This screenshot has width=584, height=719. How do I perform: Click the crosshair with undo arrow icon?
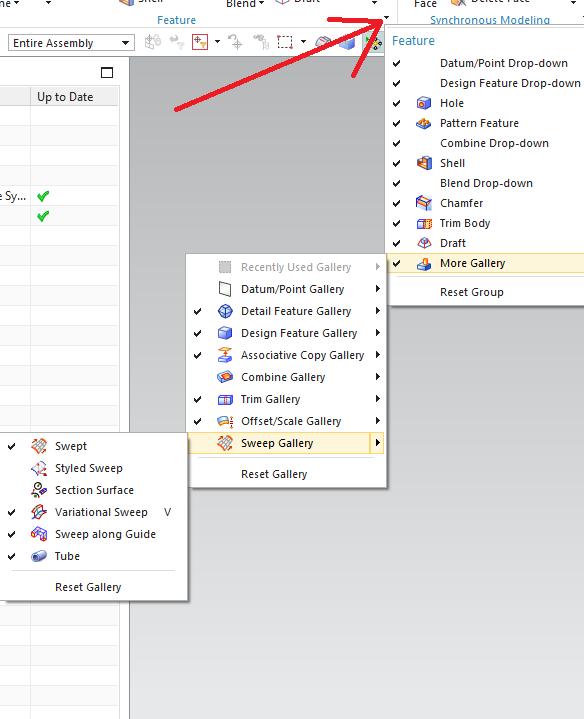(236, 42)
